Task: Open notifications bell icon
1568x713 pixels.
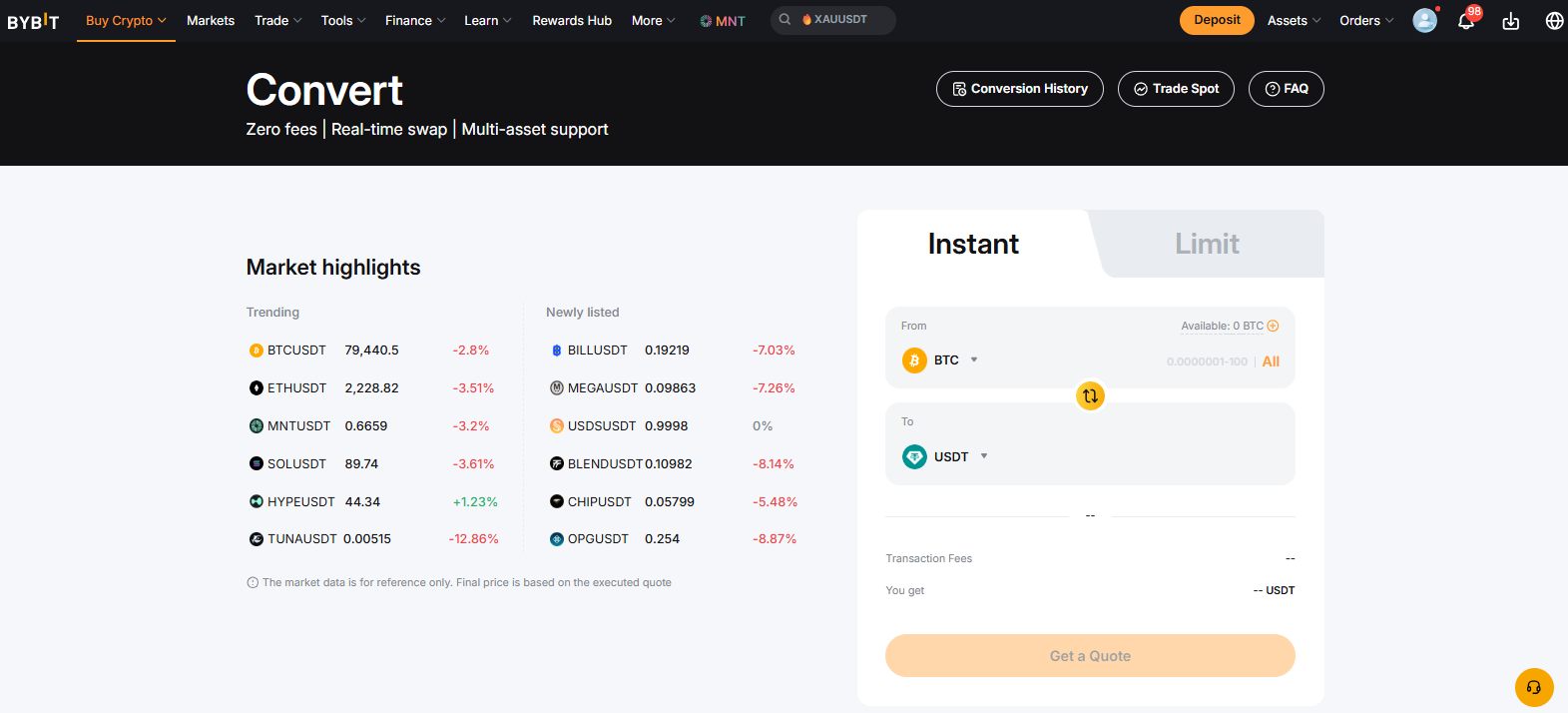Action: [1466, 21]
